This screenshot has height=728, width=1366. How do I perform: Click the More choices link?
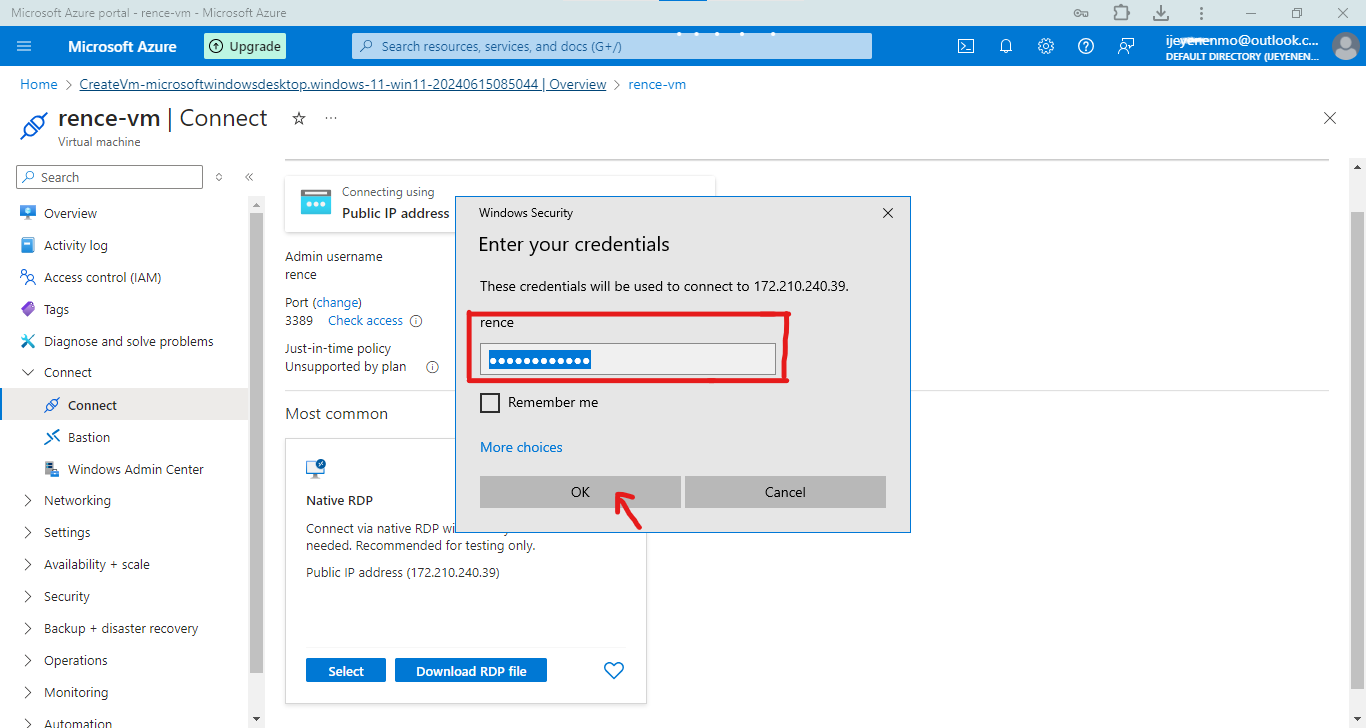pos(521,447)
